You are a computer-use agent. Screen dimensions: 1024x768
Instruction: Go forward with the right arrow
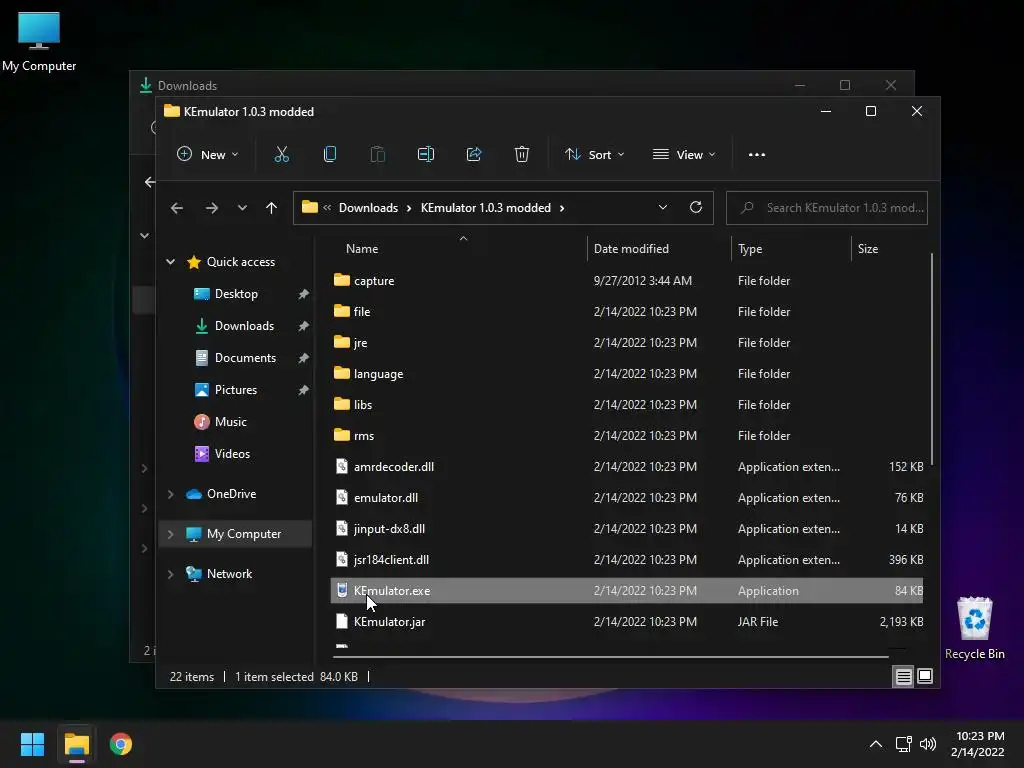212,208
